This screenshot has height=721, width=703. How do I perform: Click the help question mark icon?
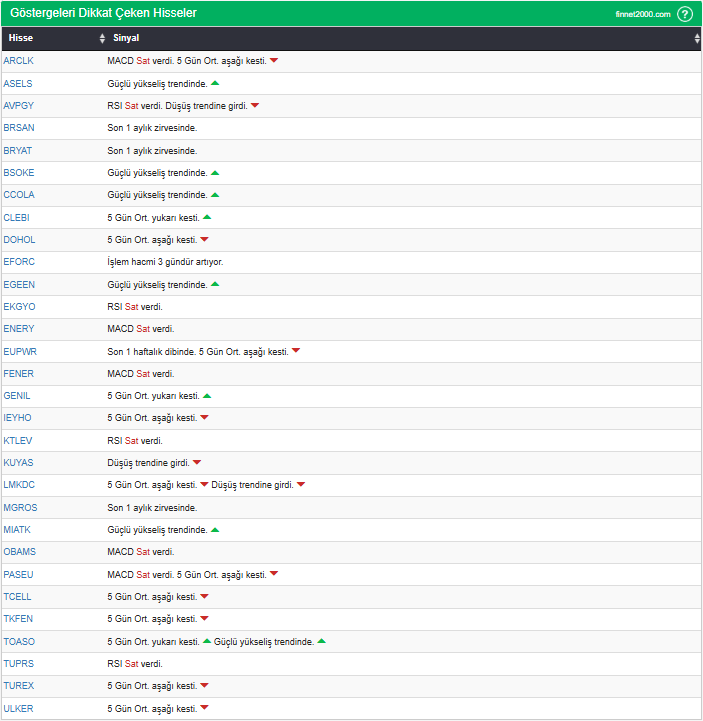coord(684,14)
